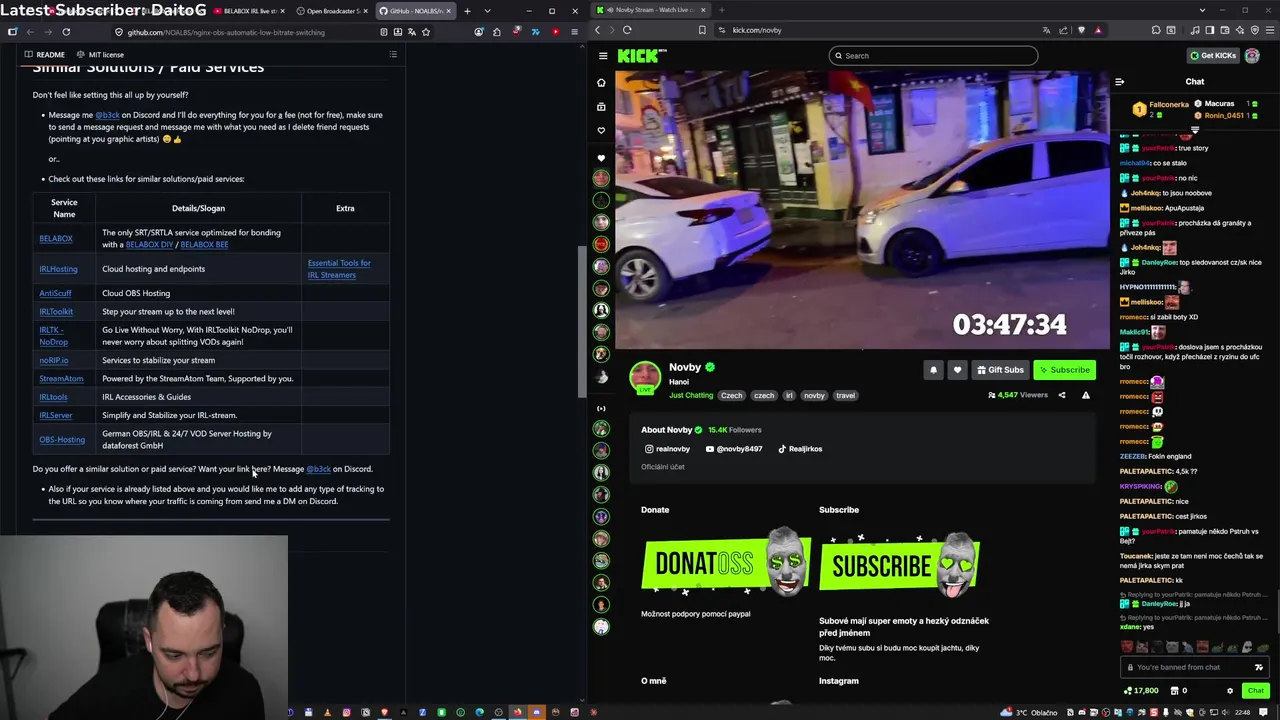This screenshot has width=1280, height=720.
Task: Click the GitHub page vertical scrollbar
Action: coord(581,320)
